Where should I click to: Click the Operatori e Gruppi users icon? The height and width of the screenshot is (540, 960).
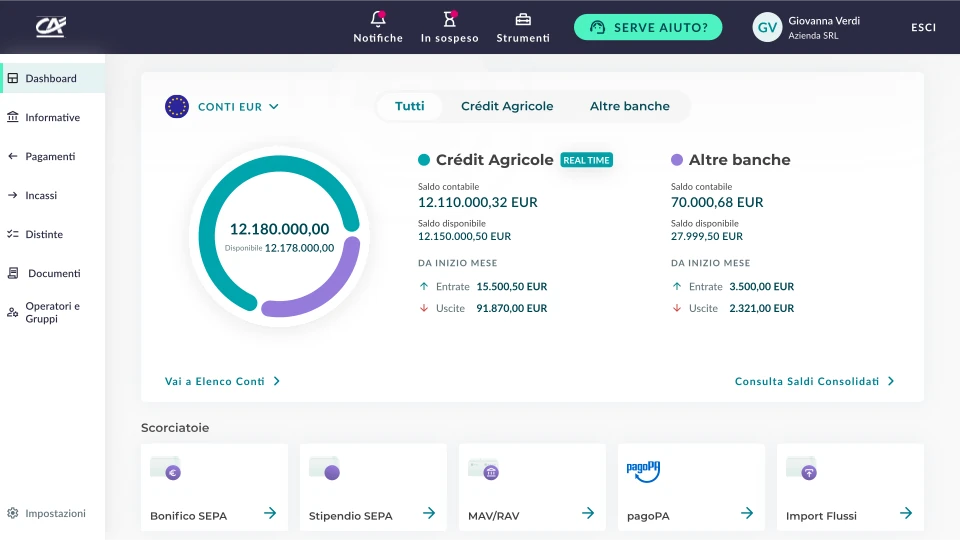13,312
